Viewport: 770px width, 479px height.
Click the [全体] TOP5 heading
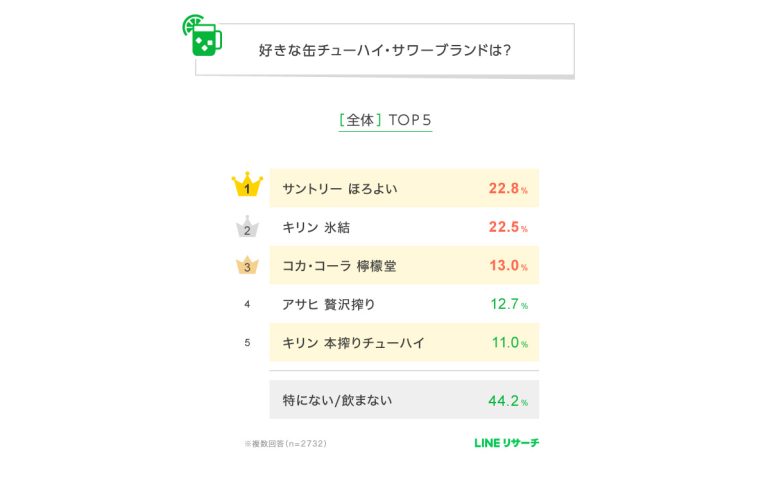385,120
